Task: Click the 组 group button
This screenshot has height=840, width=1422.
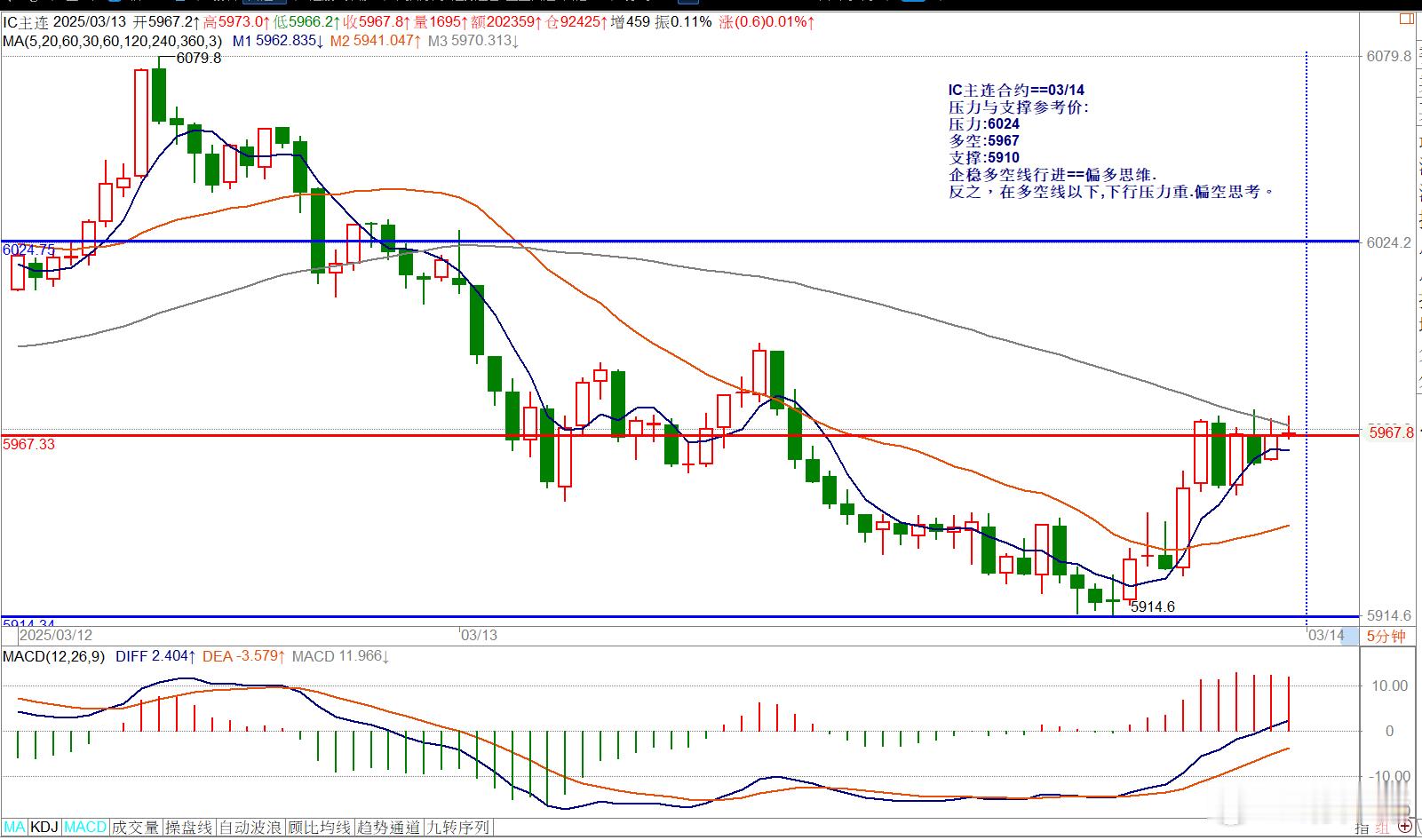Action: point(1381,828)
